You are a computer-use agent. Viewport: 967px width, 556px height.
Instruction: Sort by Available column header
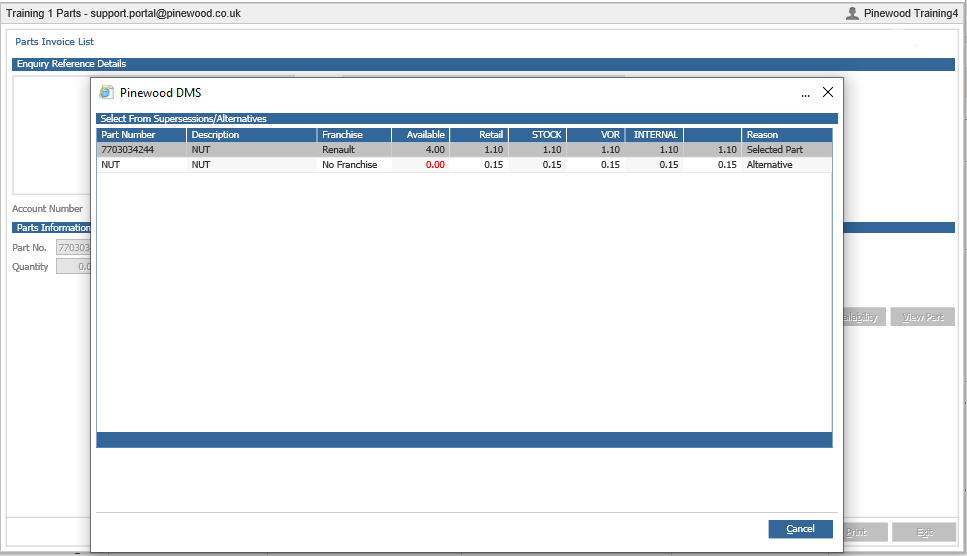click(421, 134)
